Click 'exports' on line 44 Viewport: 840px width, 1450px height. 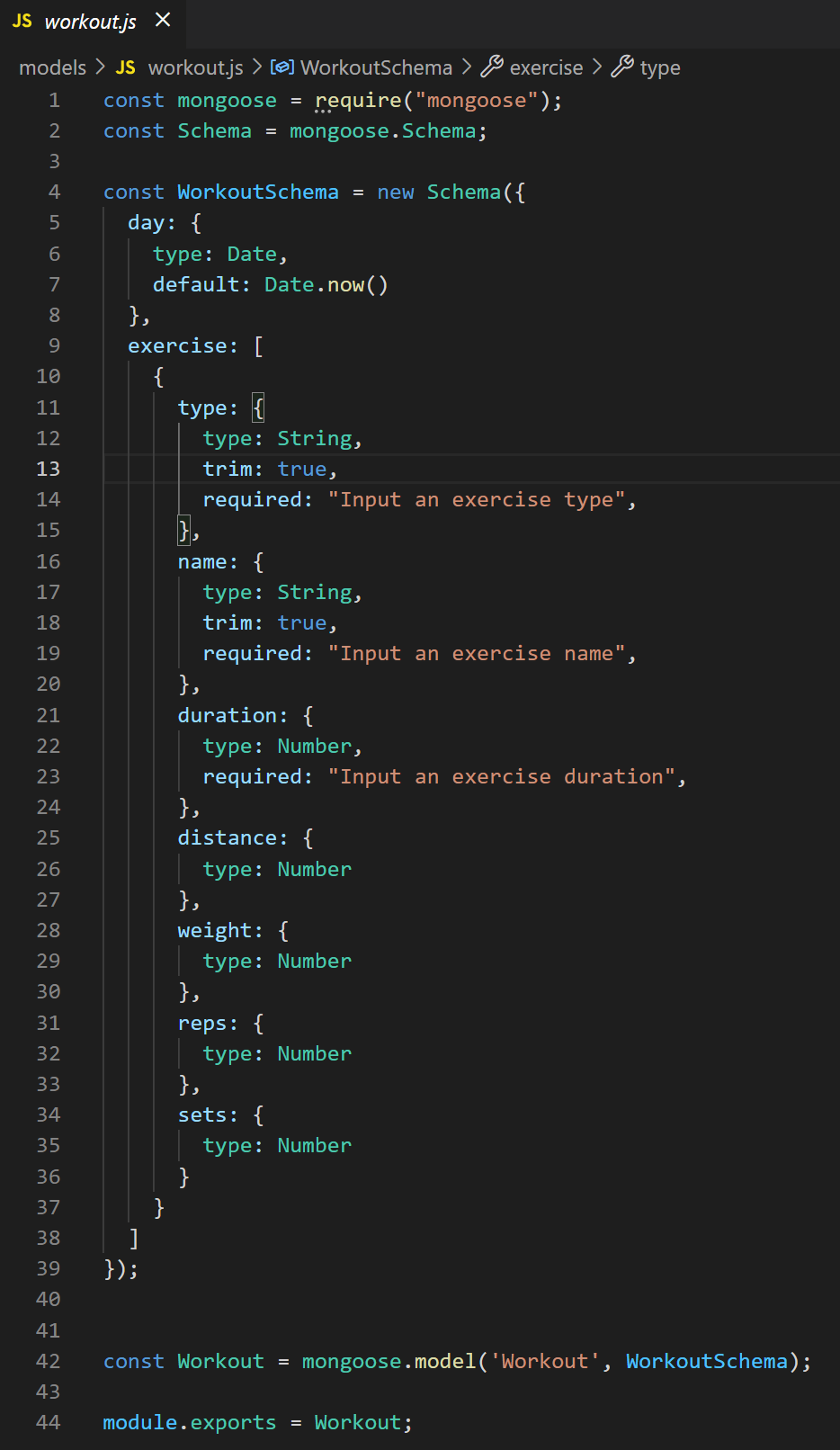click(234, 1422)
